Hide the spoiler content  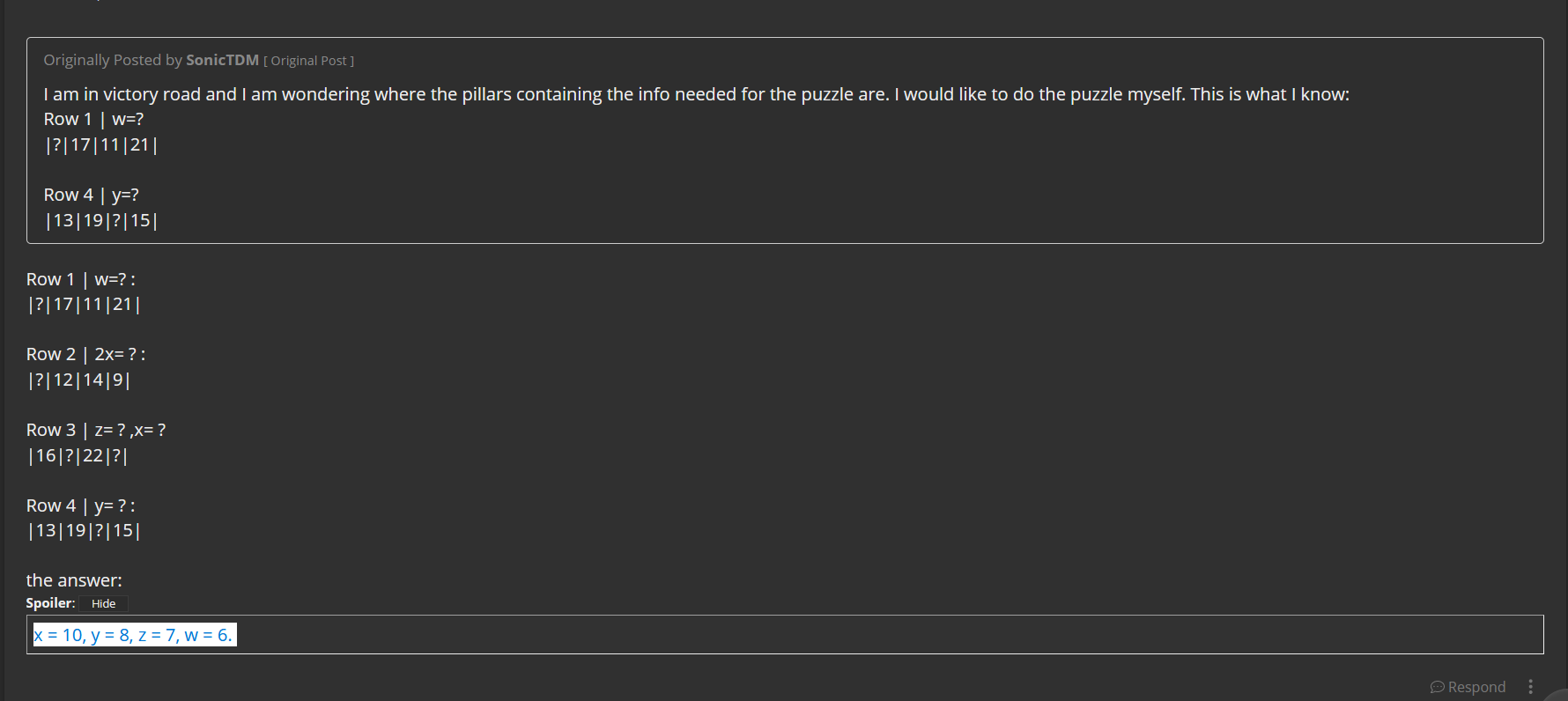pos(104,603)
